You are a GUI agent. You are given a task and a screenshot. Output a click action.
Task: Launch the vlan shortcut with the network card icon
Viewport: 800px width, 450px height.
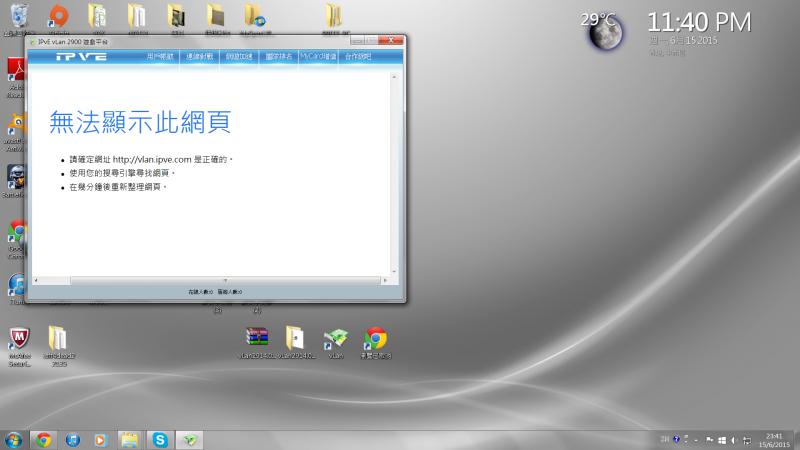(335, 343)
